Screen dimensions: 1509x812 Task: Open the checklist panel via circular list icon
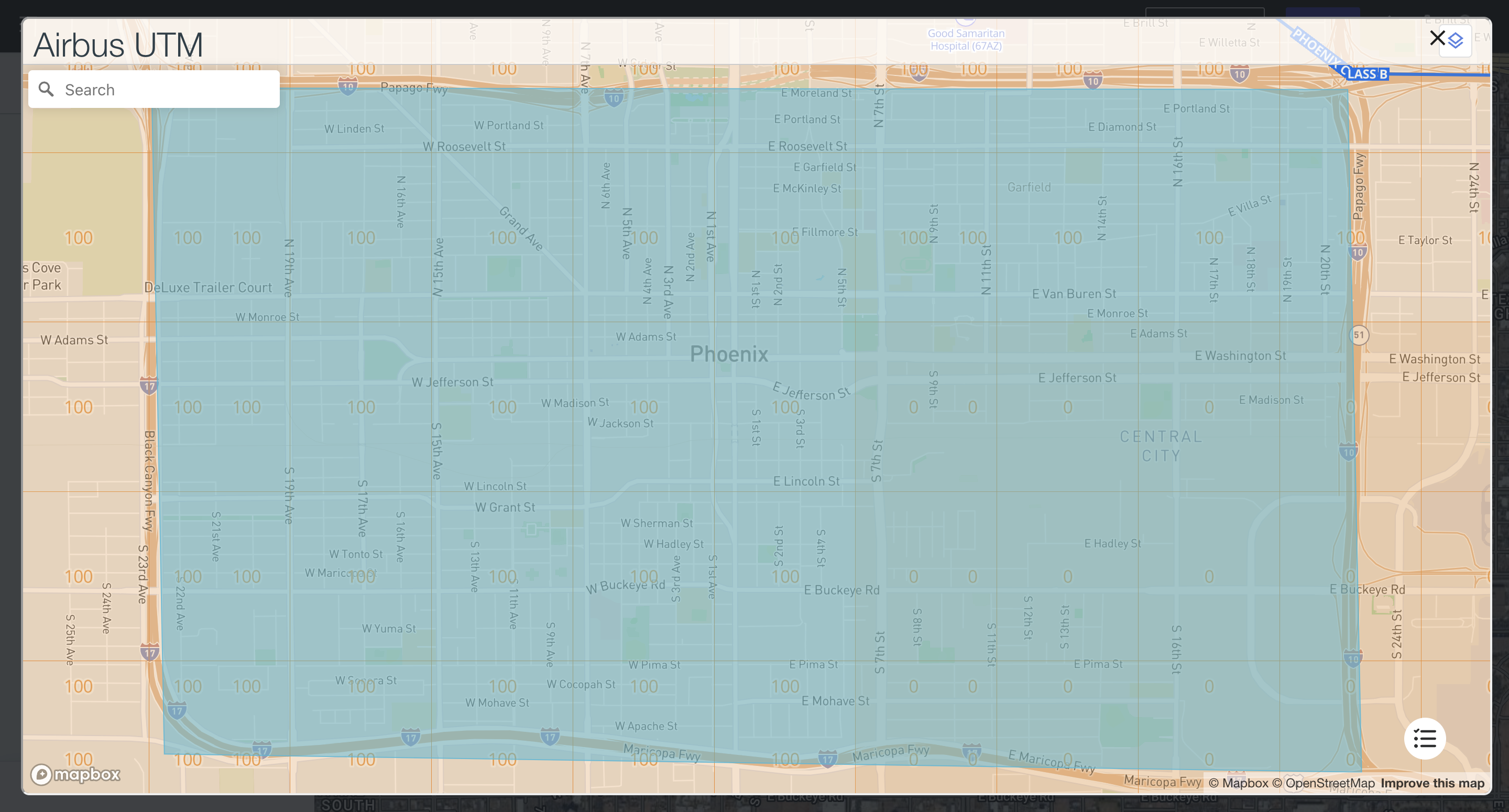click(x=1425, y=739)
